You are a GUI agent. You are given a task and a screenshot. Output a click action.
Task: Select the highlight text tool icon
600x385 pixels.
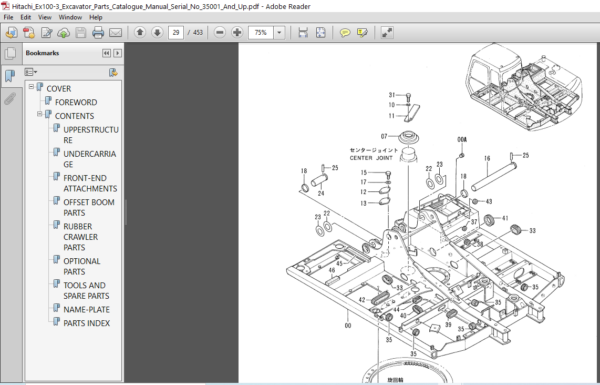coord(362,33)
